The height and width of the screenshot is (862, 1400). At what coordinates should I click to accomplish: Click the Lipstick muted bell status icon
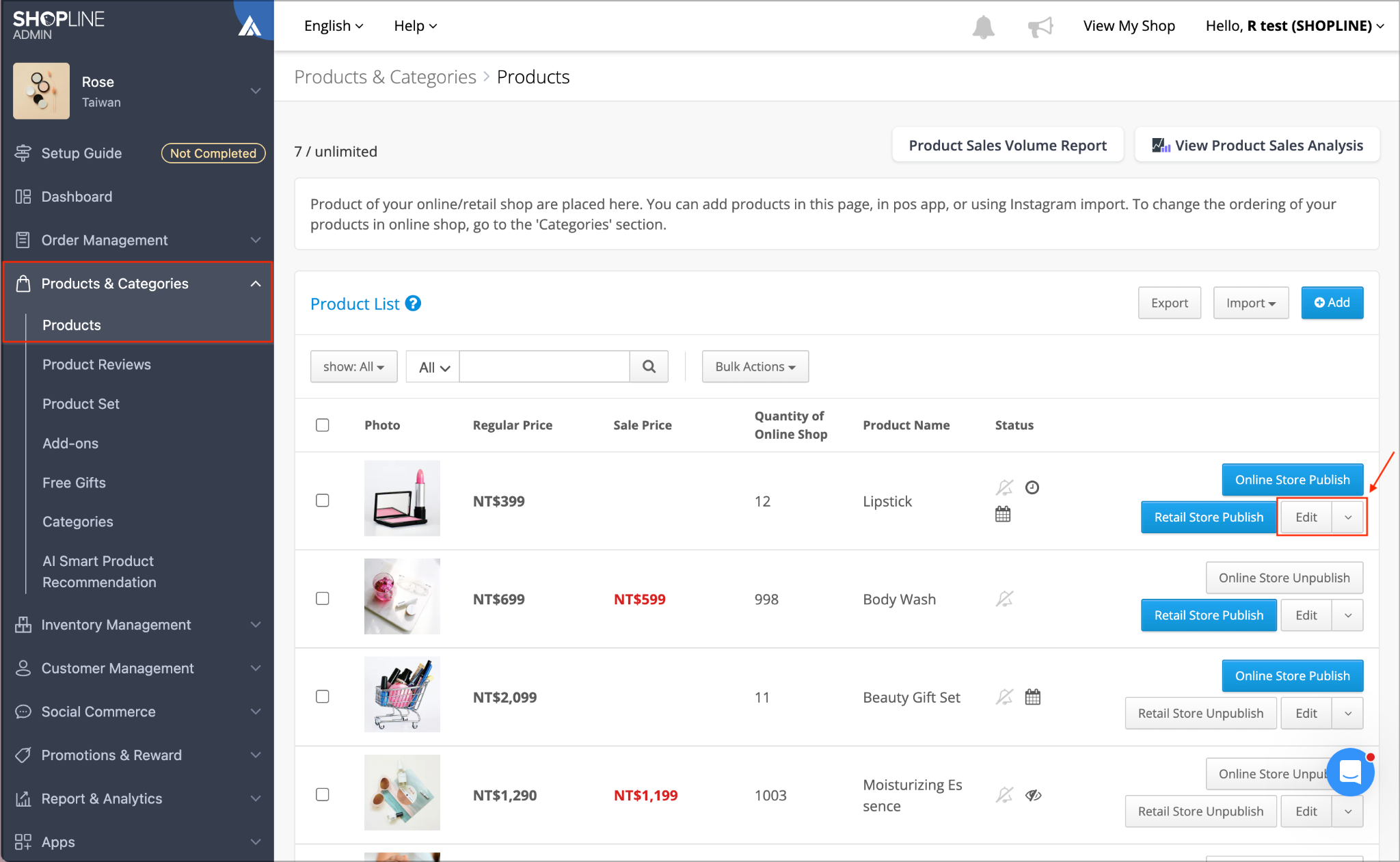[1004, 487]
